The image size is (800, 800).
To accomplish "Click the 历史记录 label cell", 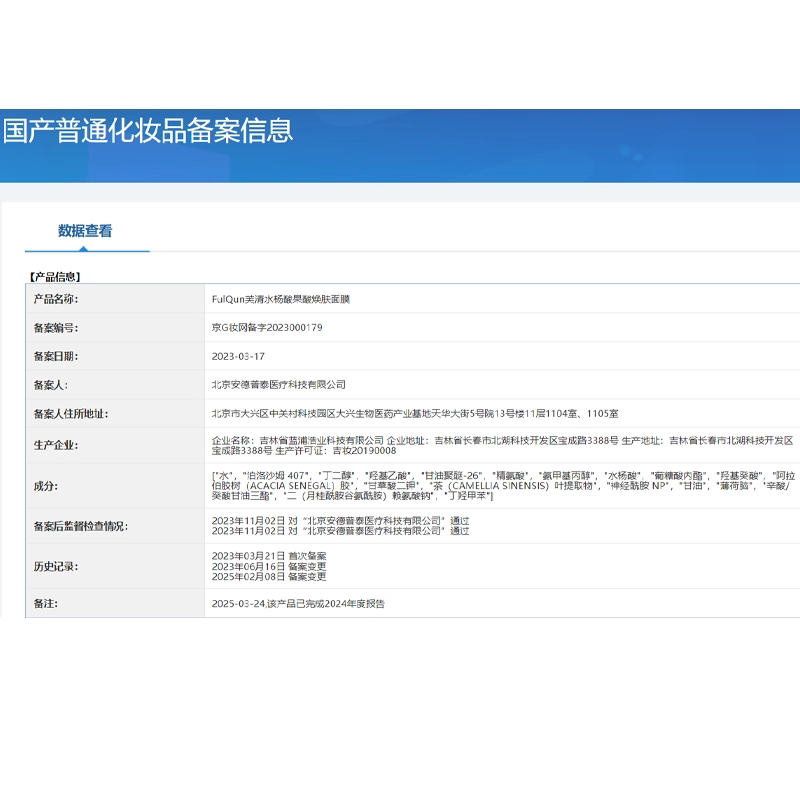I will [x=115, y=566].
